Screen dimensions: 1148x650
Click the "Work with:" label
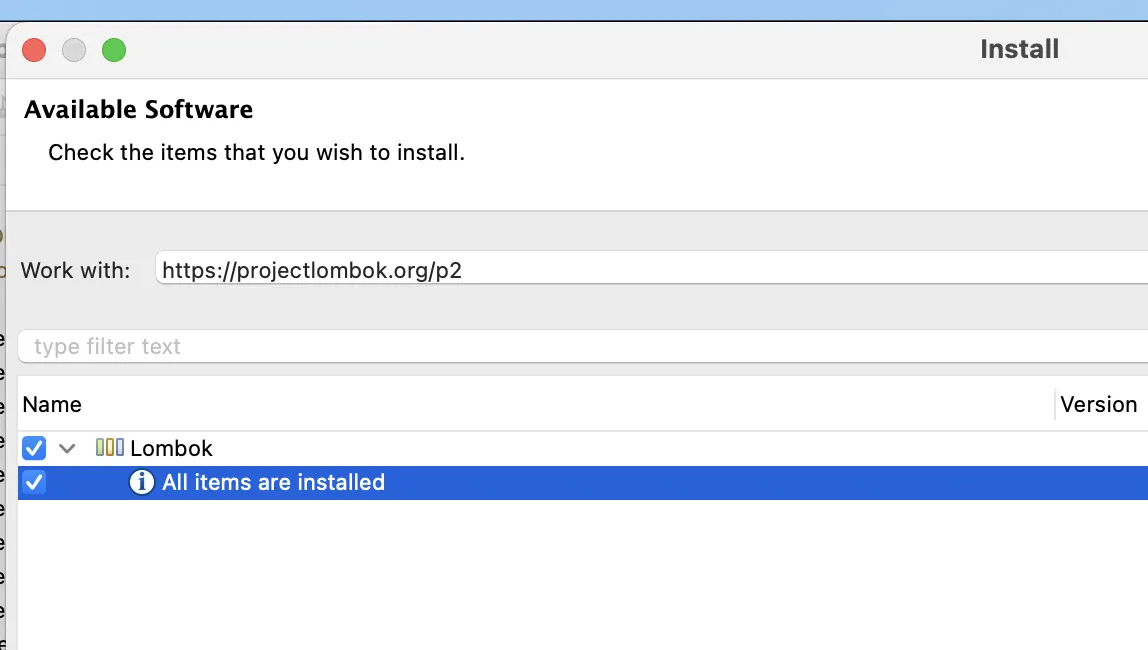click(75, 270)
